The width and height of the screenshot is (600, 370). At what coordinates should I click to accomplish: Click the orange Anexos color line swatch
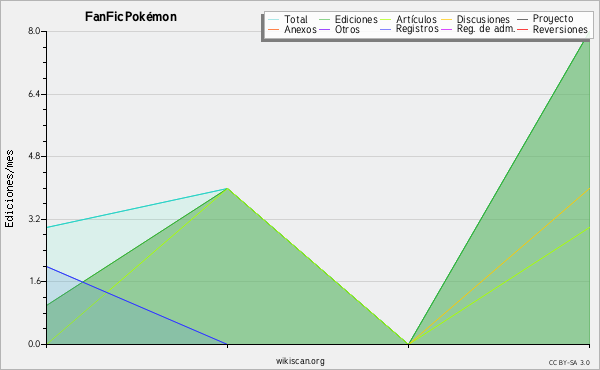tap(274, 29)
